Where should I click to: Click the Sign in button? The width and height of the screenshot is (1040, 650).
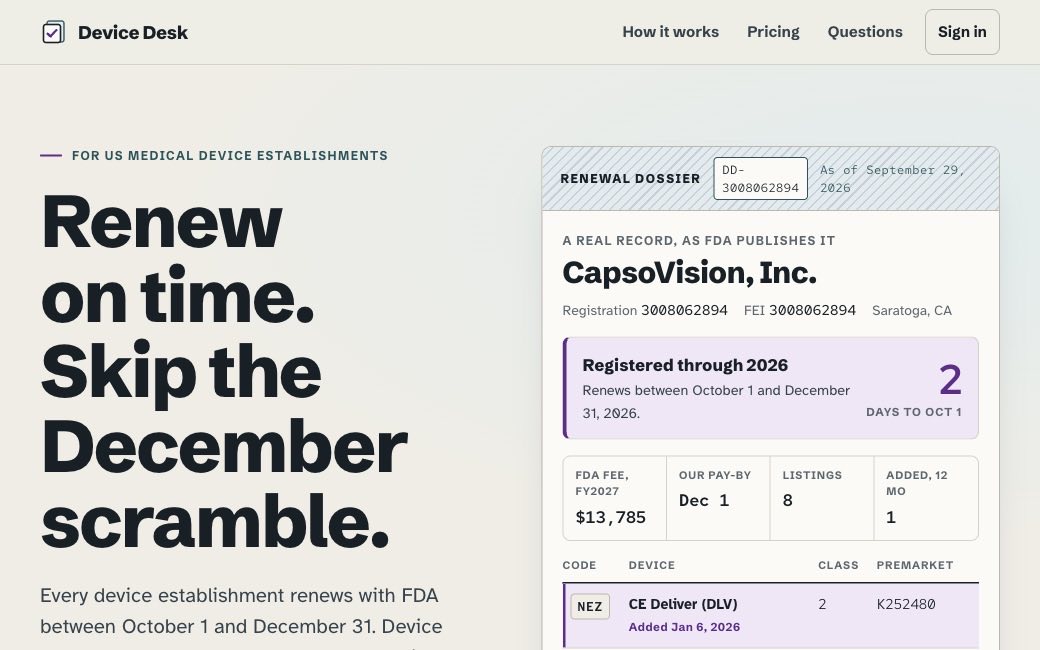coord(962,32)
